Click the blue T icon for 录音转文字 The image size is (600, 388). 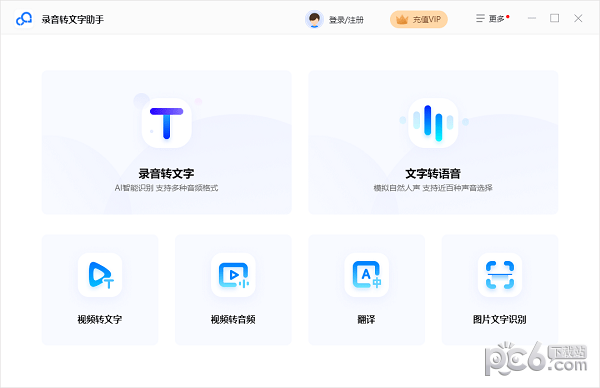click(x=166, y=123)
